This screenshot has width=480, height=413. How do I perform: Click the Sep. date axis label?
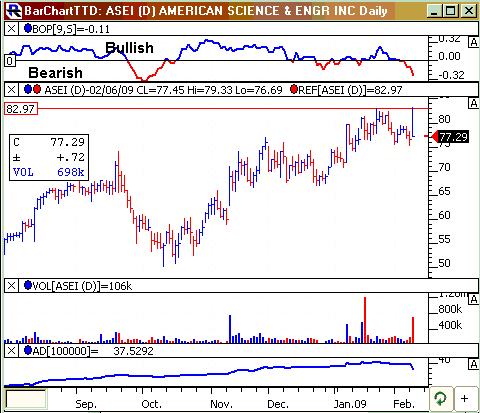[86, 404]
